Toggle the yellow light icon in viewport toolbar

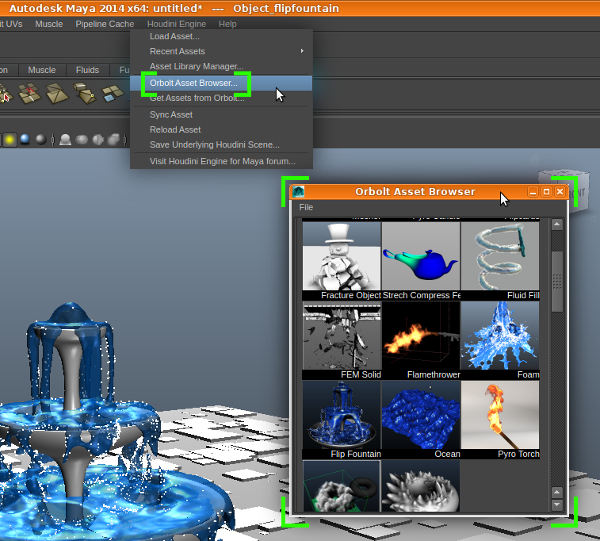10,140
